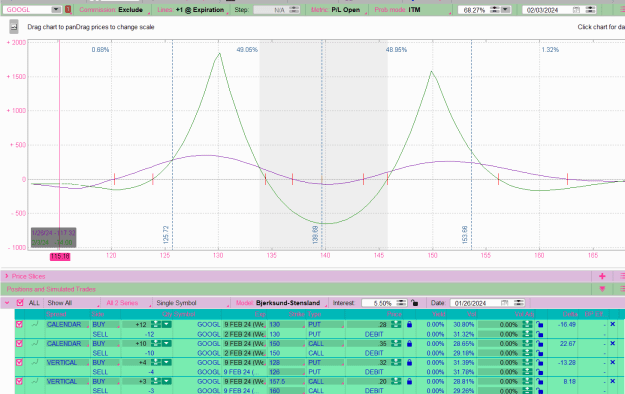
Task: Uncheck the 130 PUT CALENDAR row checkbox
Action: (x=19, y=324)
